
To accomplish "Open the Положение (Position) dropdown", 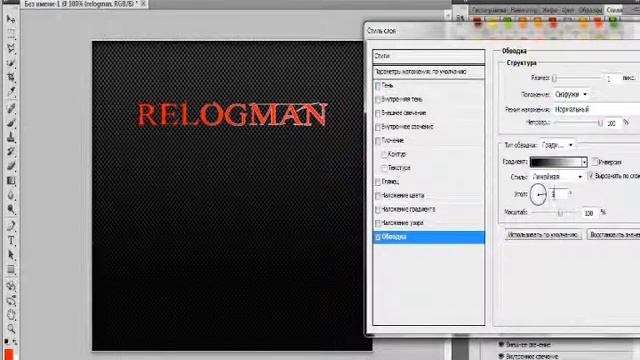I will (571, 94).
